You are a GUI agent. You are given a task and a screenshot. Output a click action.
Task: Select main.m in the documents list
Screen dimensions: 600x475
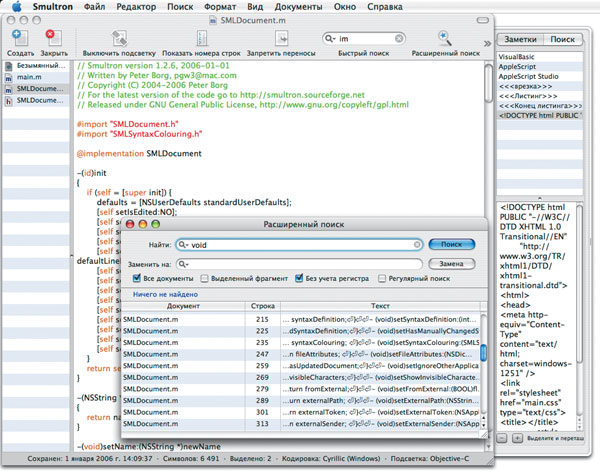pos(29,76)
